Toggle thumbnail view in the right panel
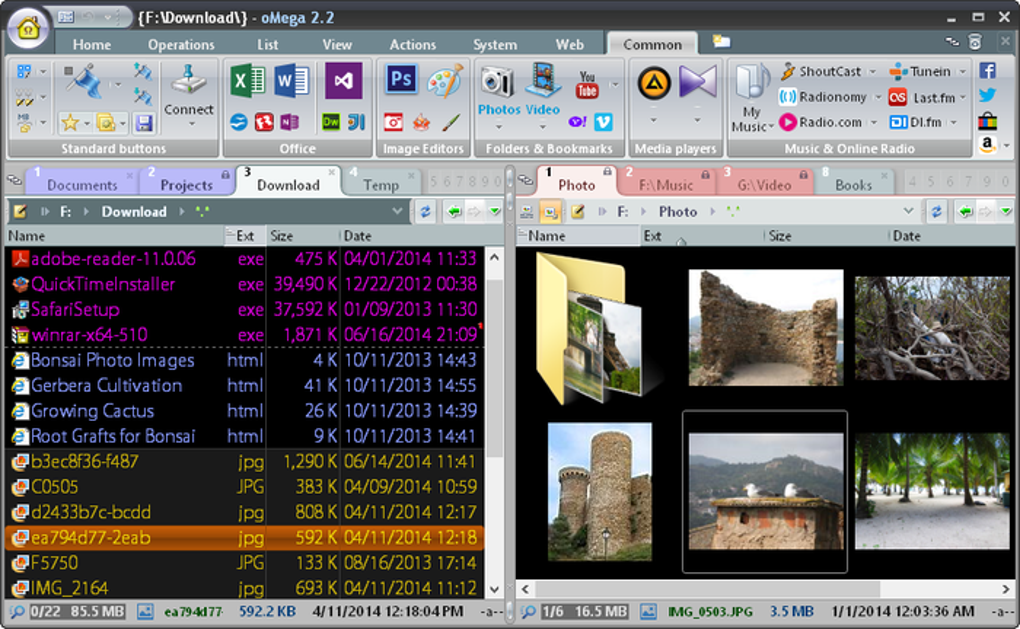Viewport: 1020px width, 629px height. 550,212
